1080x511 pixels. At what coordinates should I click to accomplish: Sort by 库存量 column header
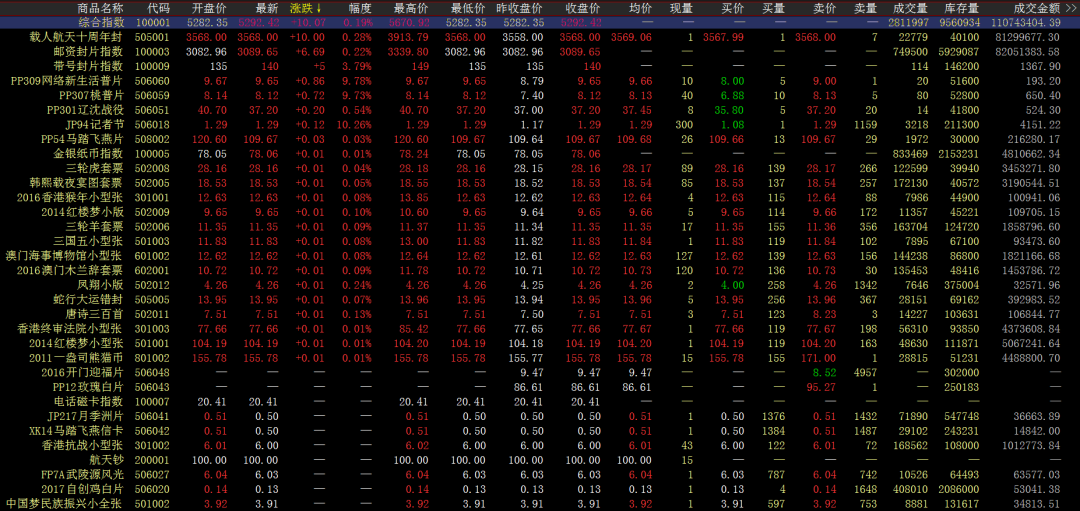(963, 8)
